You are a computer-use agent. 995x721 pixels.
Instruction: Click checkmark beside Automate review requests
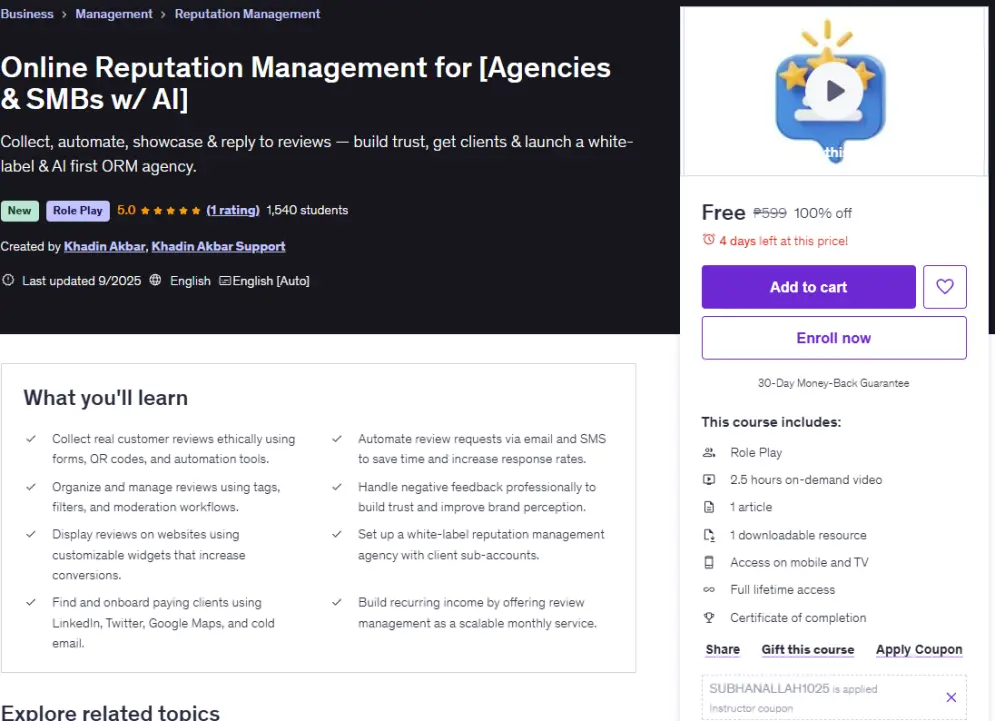tap(337, 439)
